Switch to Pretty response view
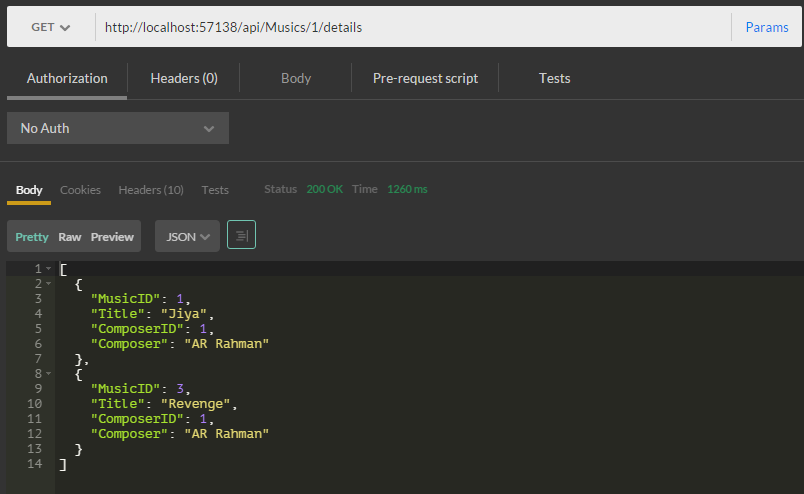 32,237
